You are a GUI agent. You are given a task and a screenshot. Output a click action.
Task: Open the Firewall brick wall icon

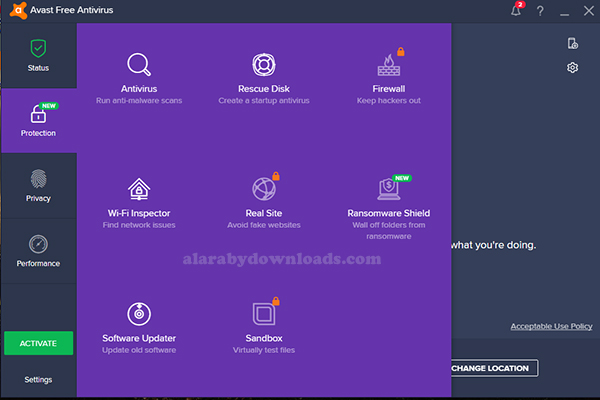[x=388, y=65]
